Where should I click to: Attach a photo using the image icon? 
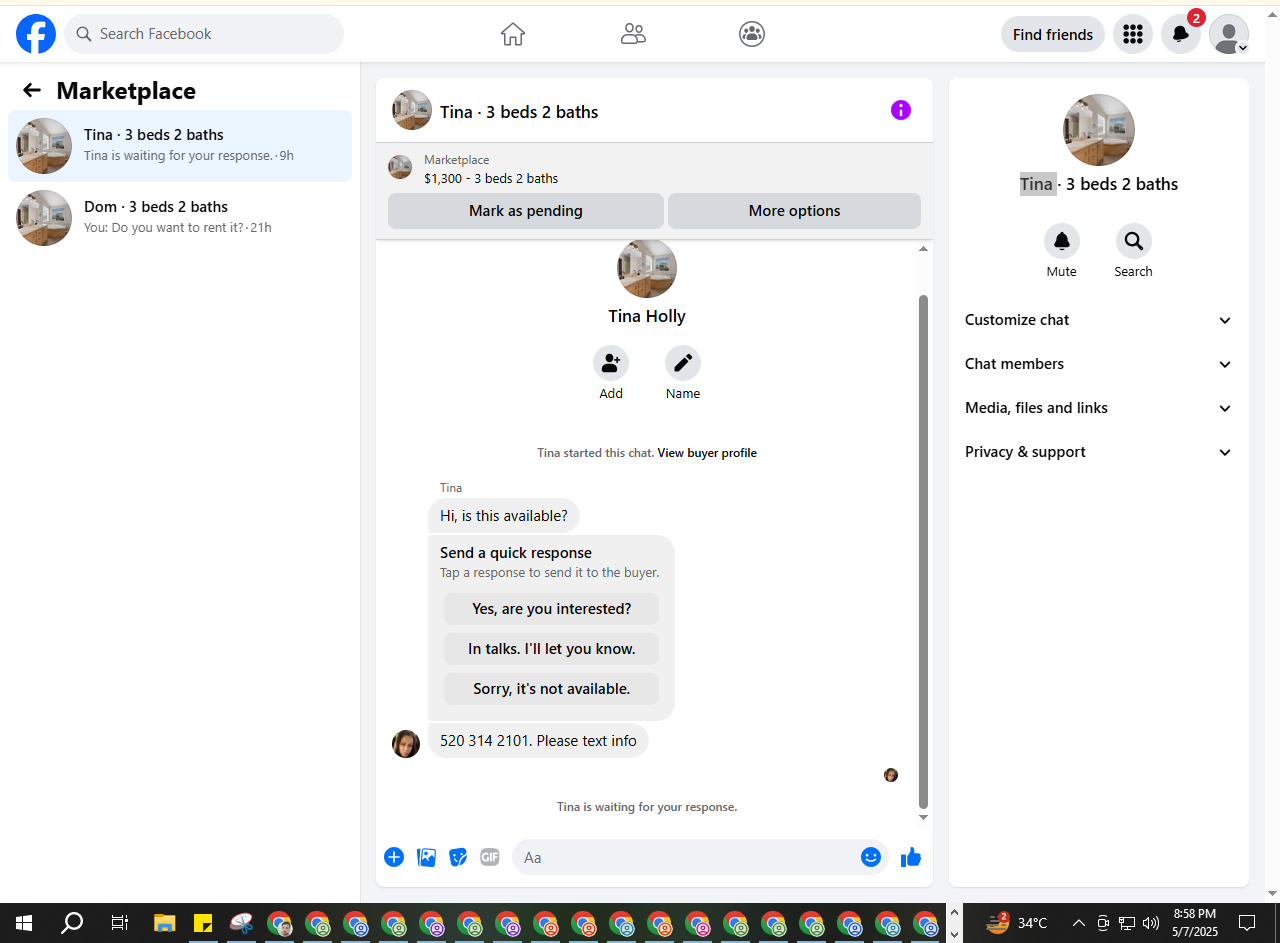click(426, 857)
